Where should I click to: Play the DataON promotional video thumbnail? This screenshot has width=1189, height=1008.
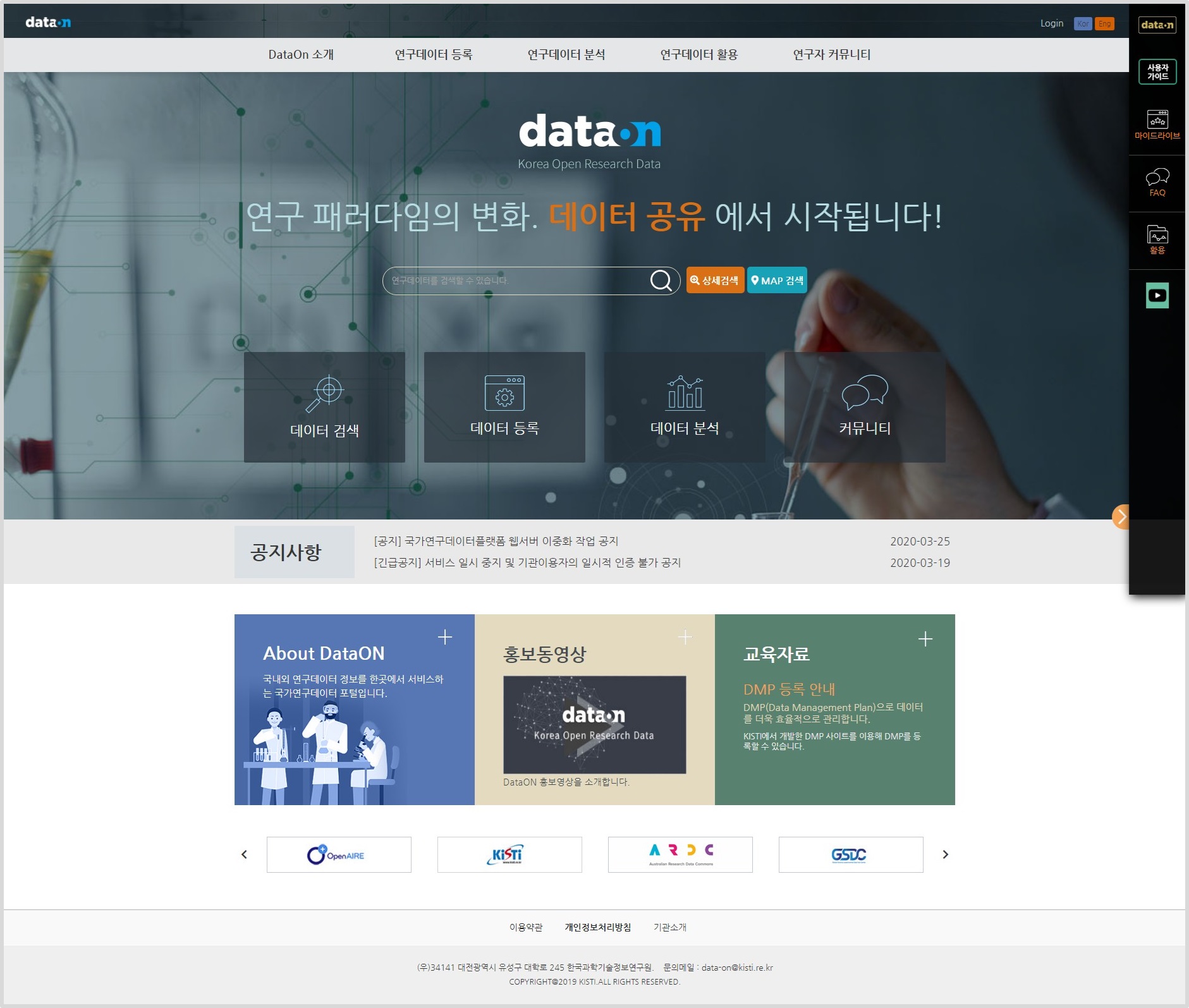click(595, 725)
